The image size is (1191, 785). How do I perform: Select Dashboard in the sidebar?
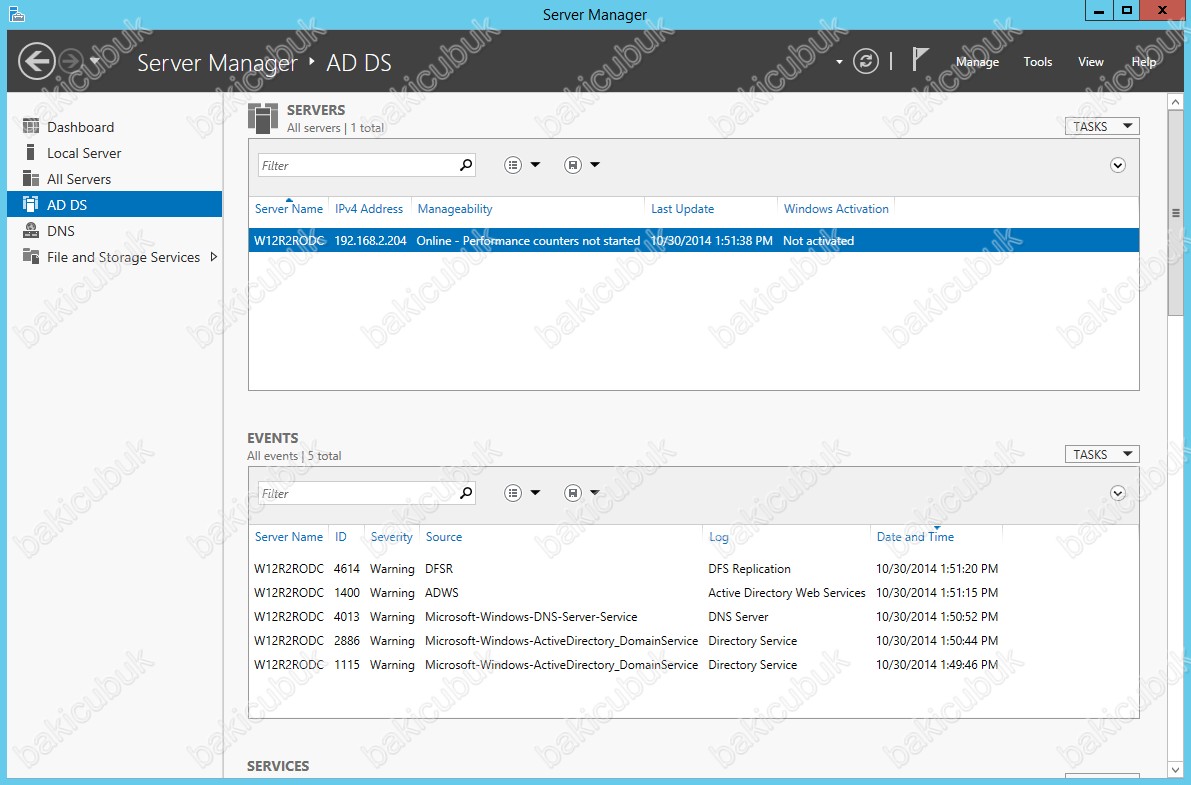pos(115,127)
